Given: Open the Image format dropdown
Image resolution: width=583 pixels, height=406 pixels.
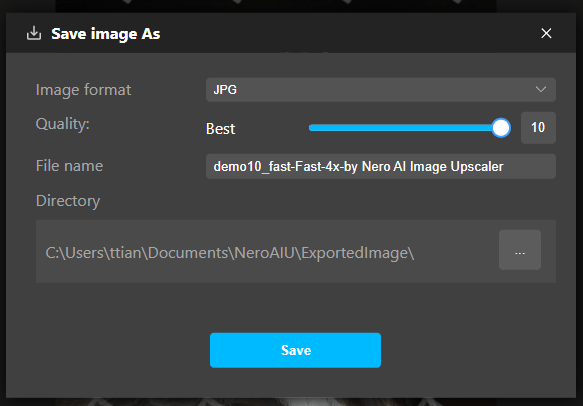Looking at the screenshot, I should pos(381,90).
